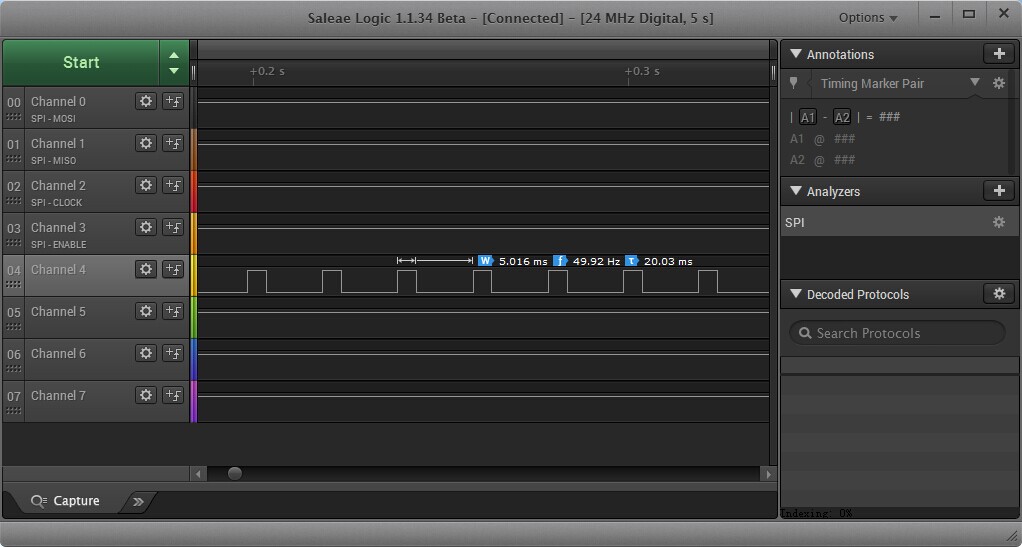
Task: Open Channel 2 settings gear
Action: click(x=146, y=185)
